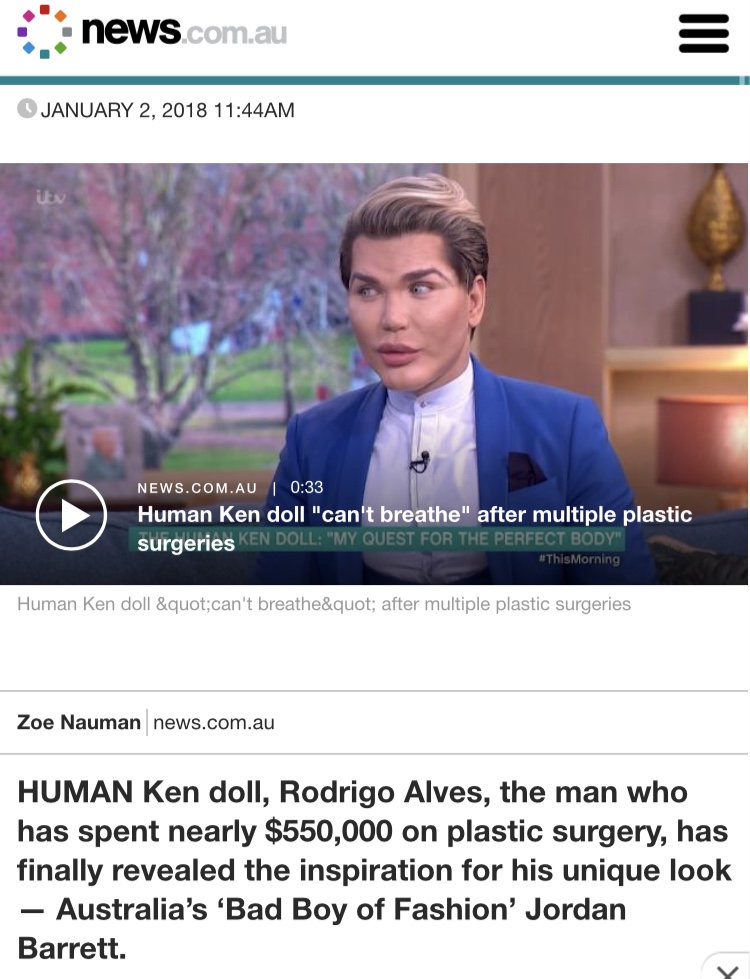This screenshot has width=750, height=979.
Task: Click the itv watermark on the video
Action: click(x=51, y=198)
